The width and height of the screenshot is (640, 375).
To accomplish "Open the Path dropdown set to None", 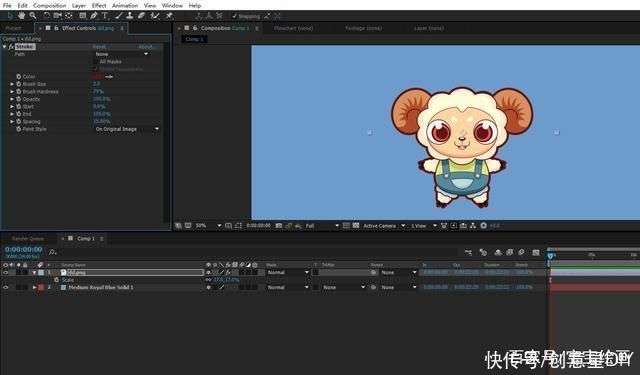I will (x=122, y=54).
